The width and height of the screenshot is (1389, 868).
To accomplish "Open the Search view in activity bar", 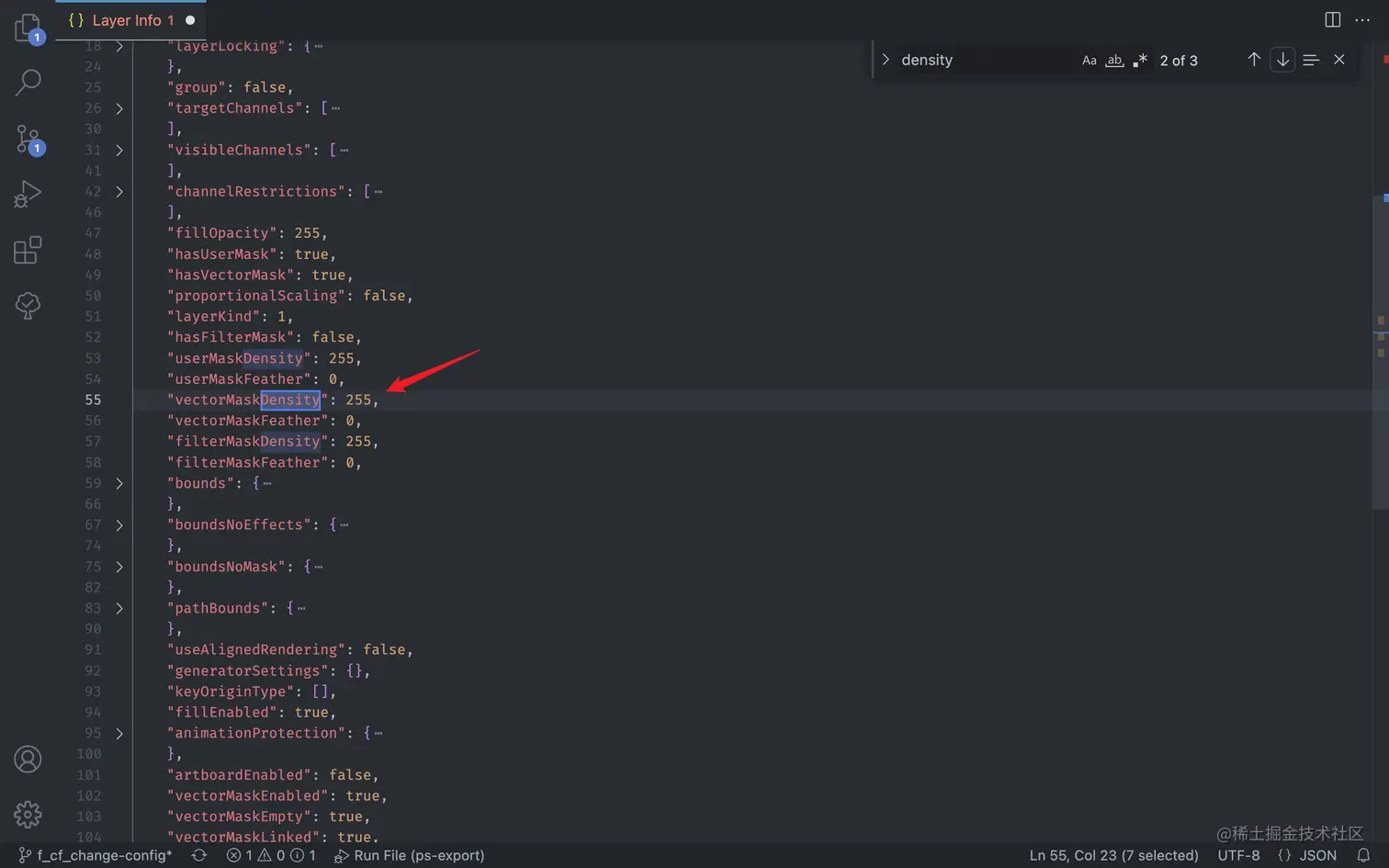I will point(28,83).
